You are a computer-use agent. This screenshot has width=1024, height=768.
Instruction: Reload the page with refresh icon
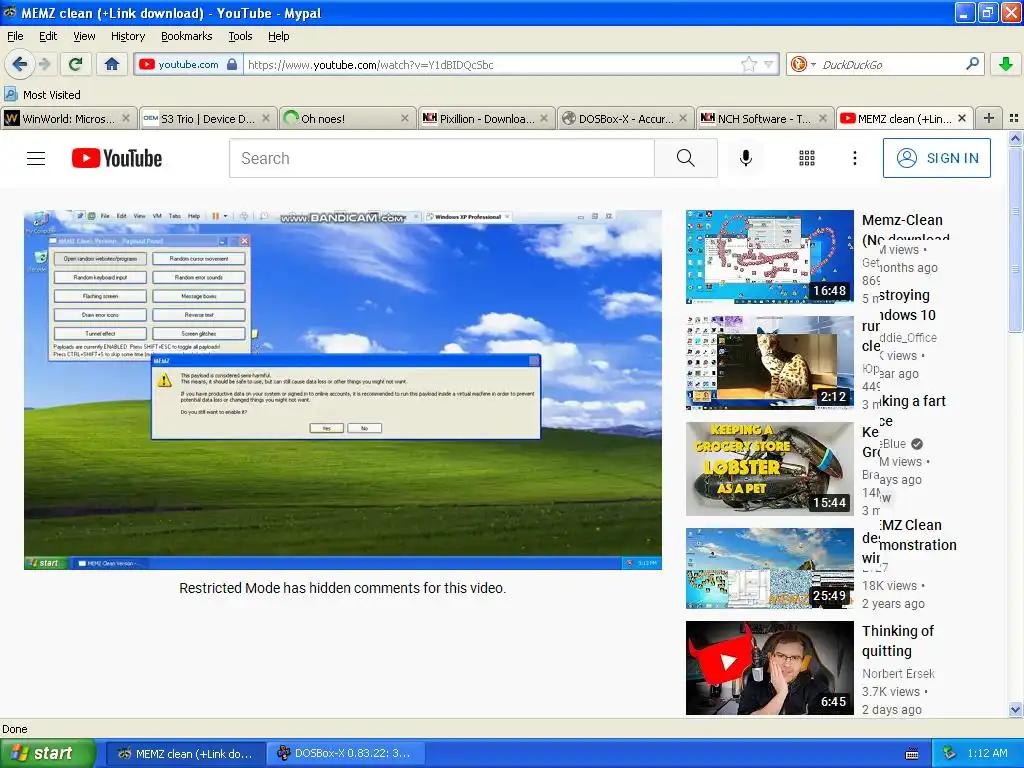pos(76,64)
